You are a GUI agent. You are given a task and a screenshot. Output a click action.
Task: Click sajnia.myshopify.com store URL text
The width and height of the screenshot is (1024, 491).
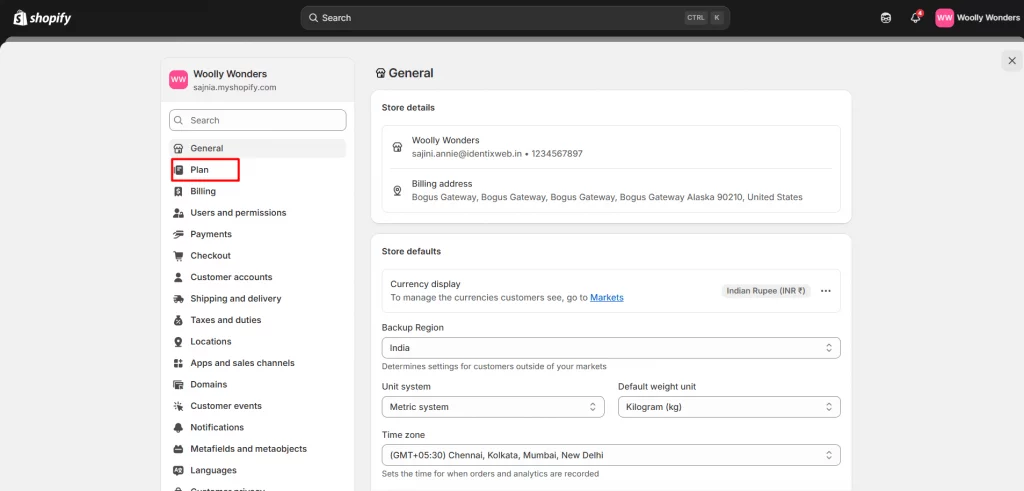234,87
